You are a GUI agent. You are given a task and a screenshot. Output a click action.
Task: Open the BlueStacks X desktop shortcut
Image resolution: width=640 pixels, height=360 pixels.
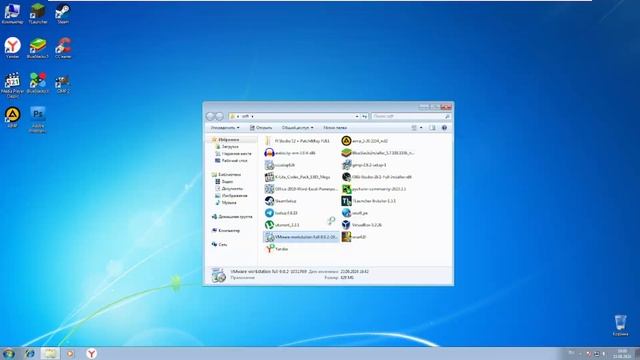tap(38, 83)
